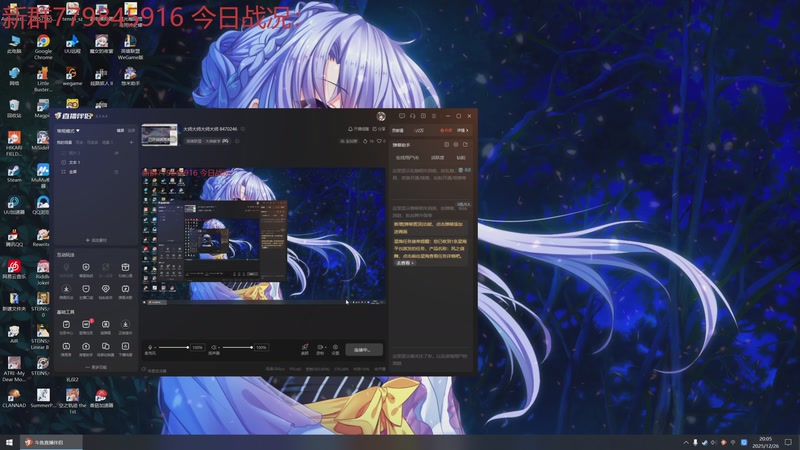Click the 分享 share button
This screenshot has height=450, width=800.
click(379, 129)
